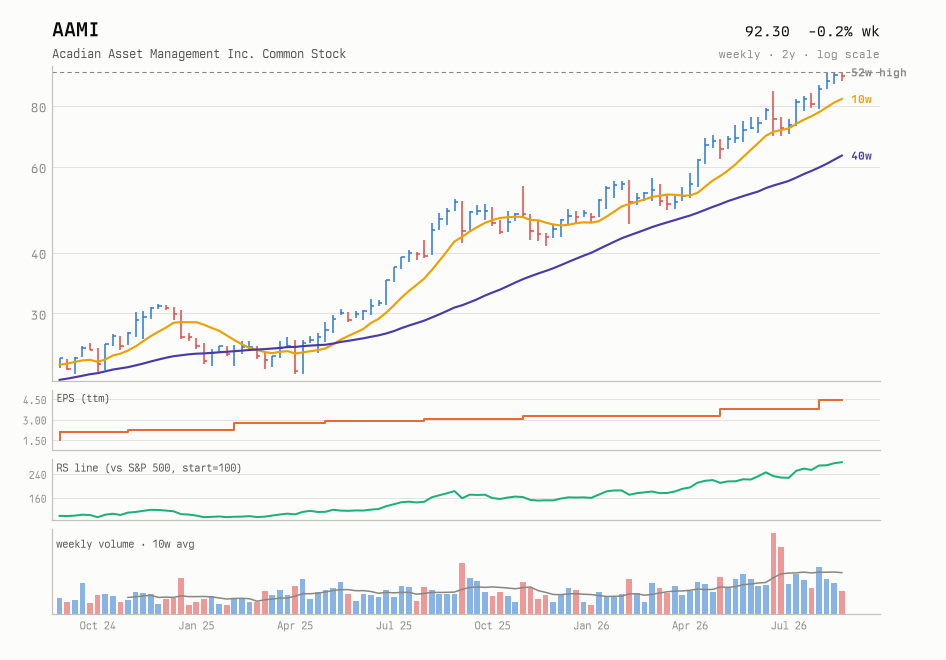
Task: Click the 240 RS axis value
Action: coord(37,475)
